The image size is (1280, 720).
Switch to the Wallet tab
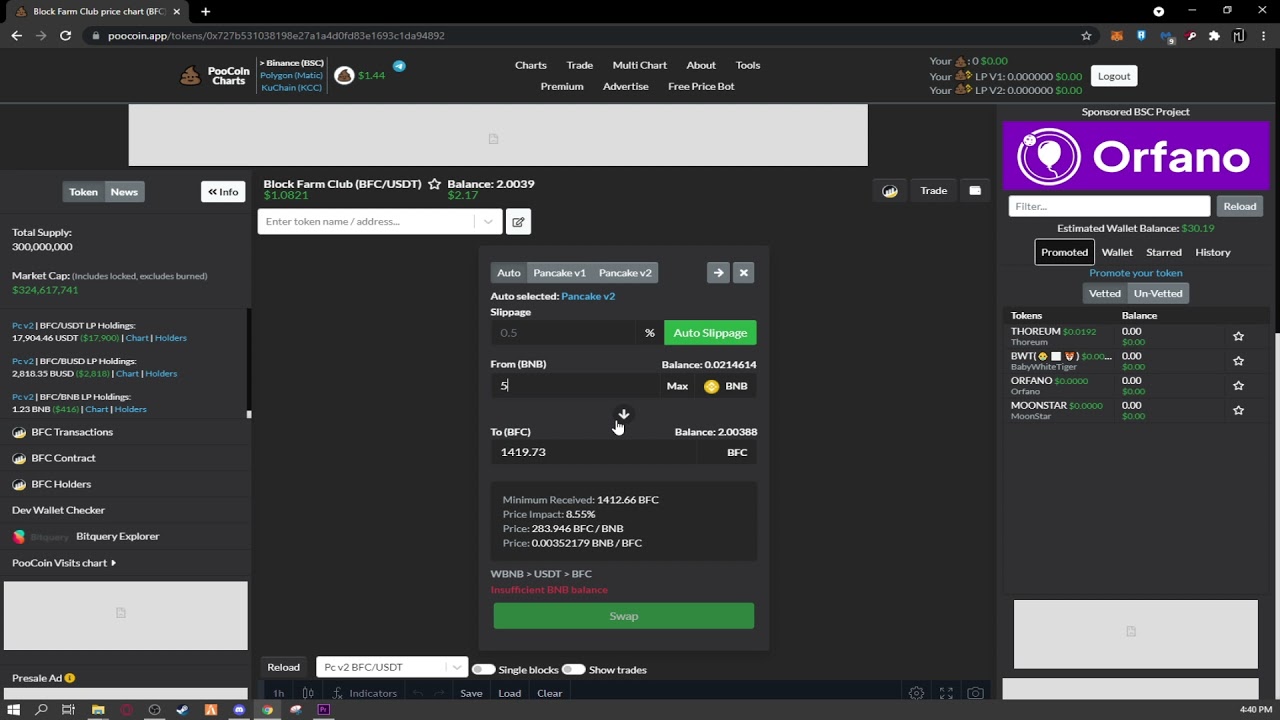click(1117, 252)
